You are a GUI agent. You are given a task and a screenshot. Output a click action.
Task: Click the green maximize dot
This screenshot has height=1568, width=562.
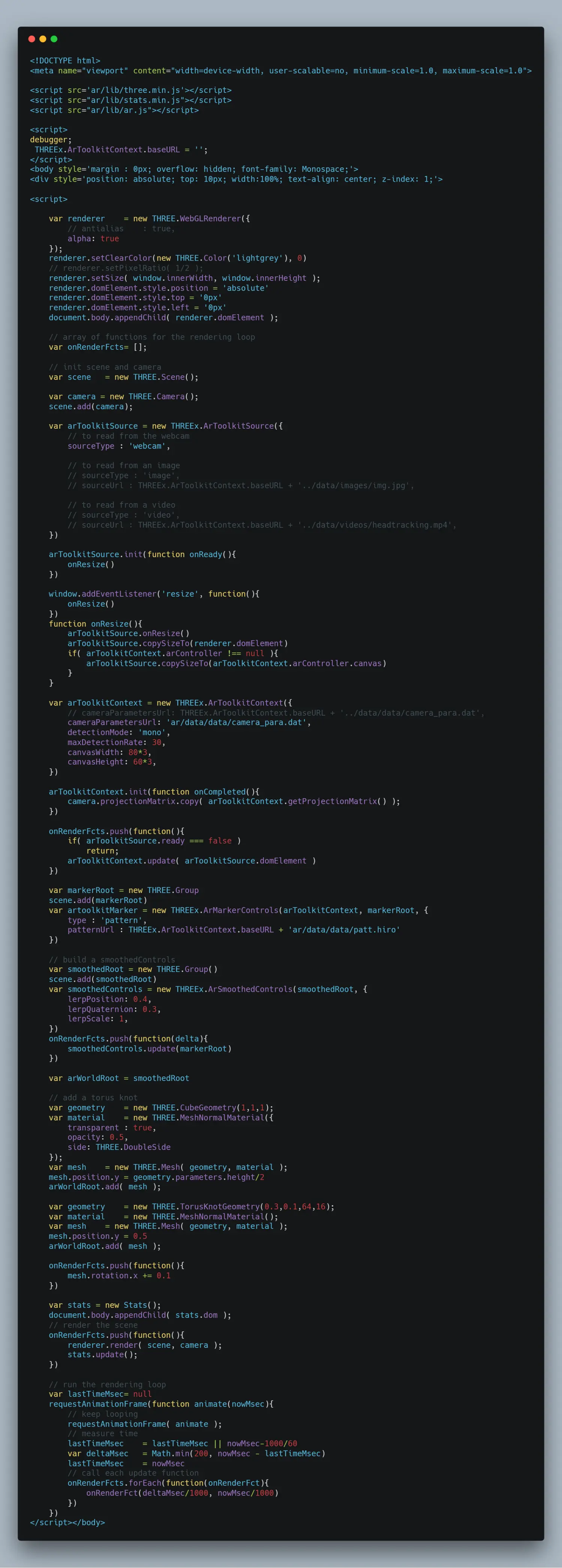click(54, 39)
